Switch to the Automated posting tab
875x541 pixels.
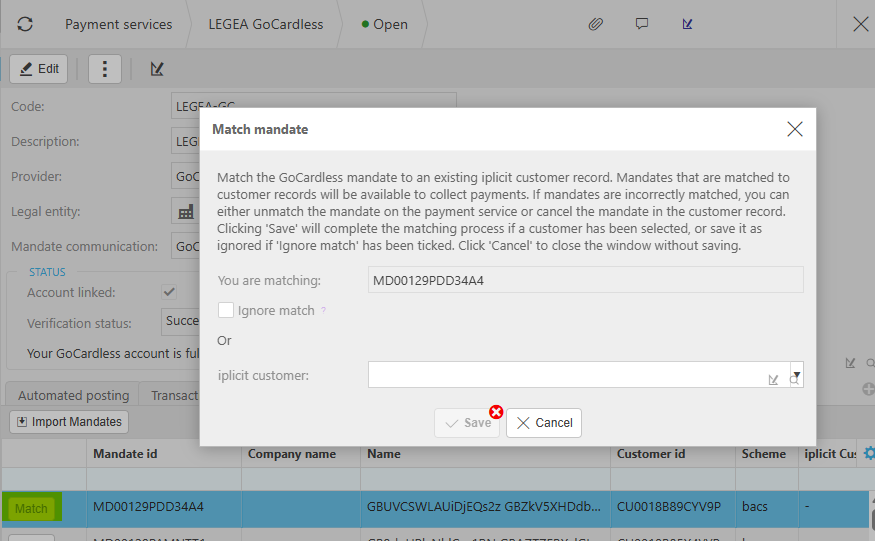73,395
